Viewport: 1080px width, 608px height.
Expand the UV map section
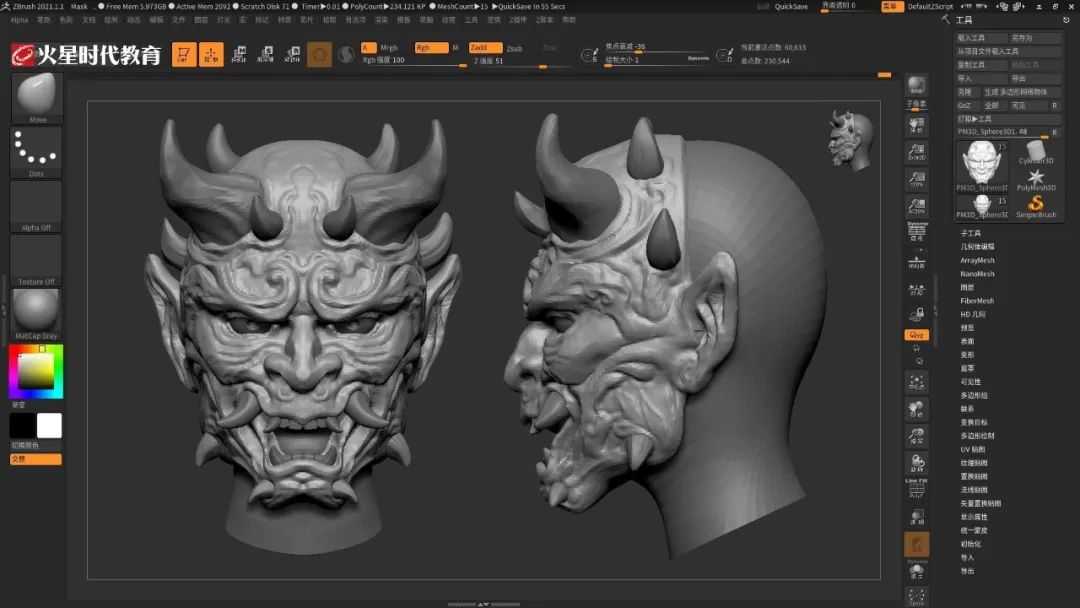973,450
